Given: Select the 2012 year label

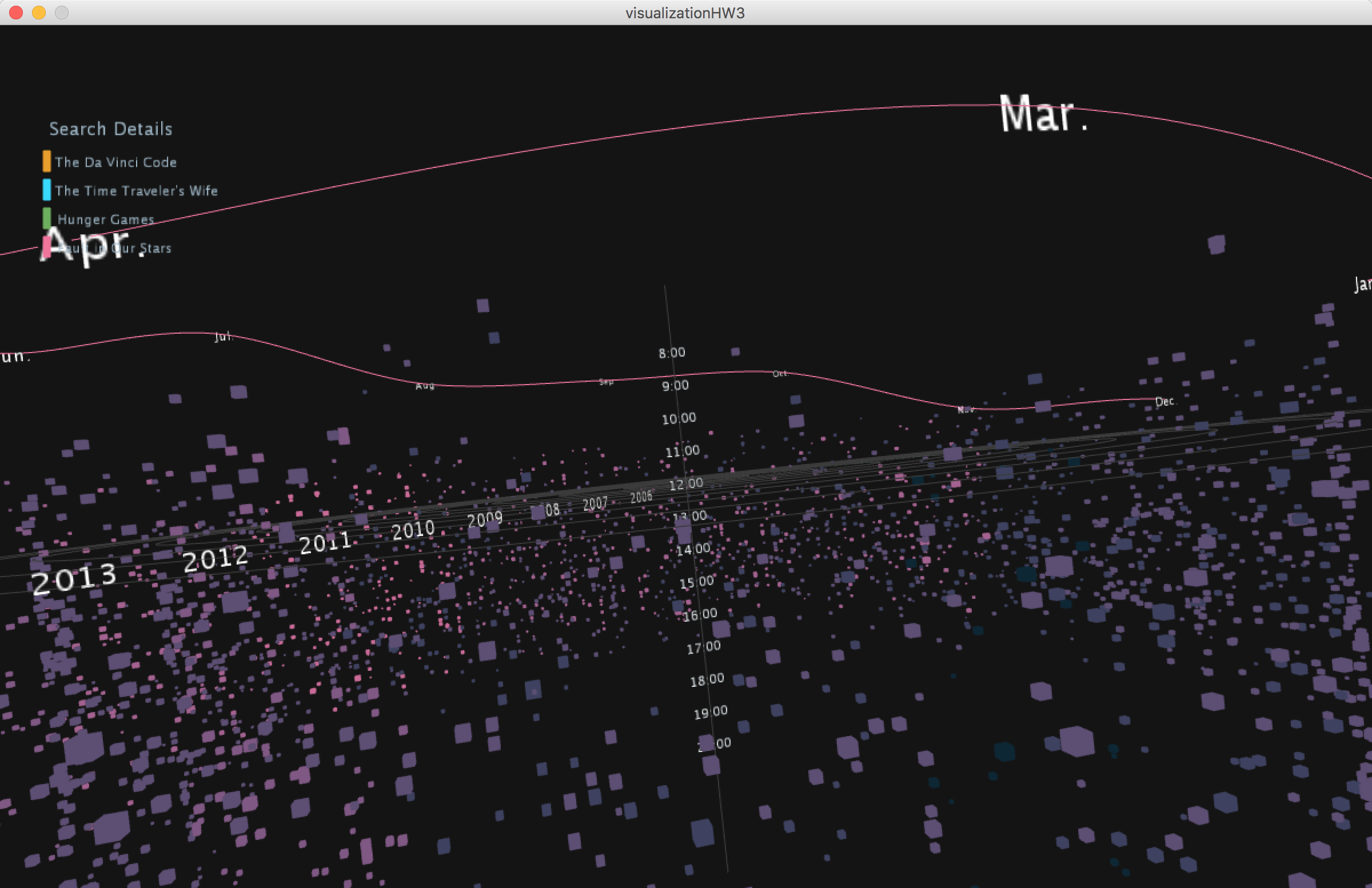Looking at the screenshot, I should [x=216, y=558].
